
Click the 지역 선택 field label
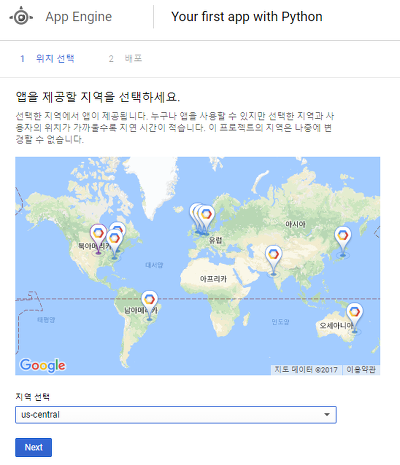[32, 397]
